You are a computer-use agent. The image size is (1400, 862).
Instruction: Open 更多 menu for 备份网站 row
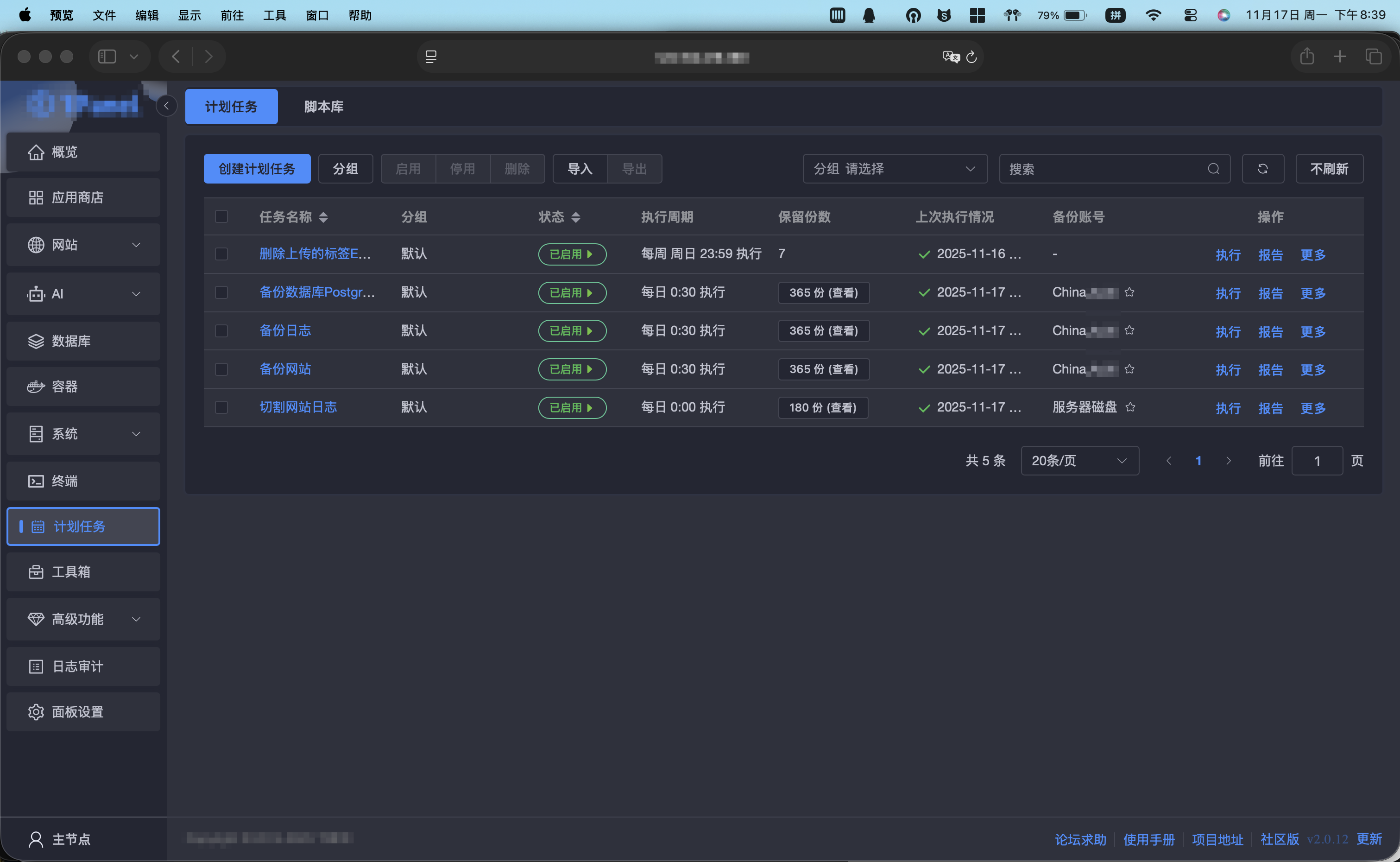click(x=1313, y=369)
